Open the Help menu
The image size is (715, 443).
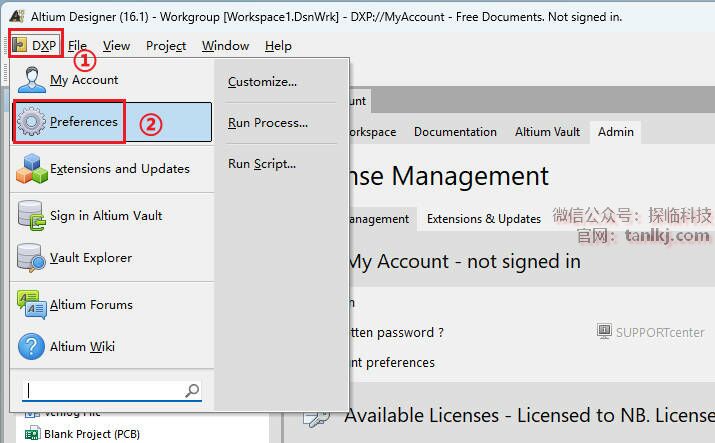click(x=278, y=46)
